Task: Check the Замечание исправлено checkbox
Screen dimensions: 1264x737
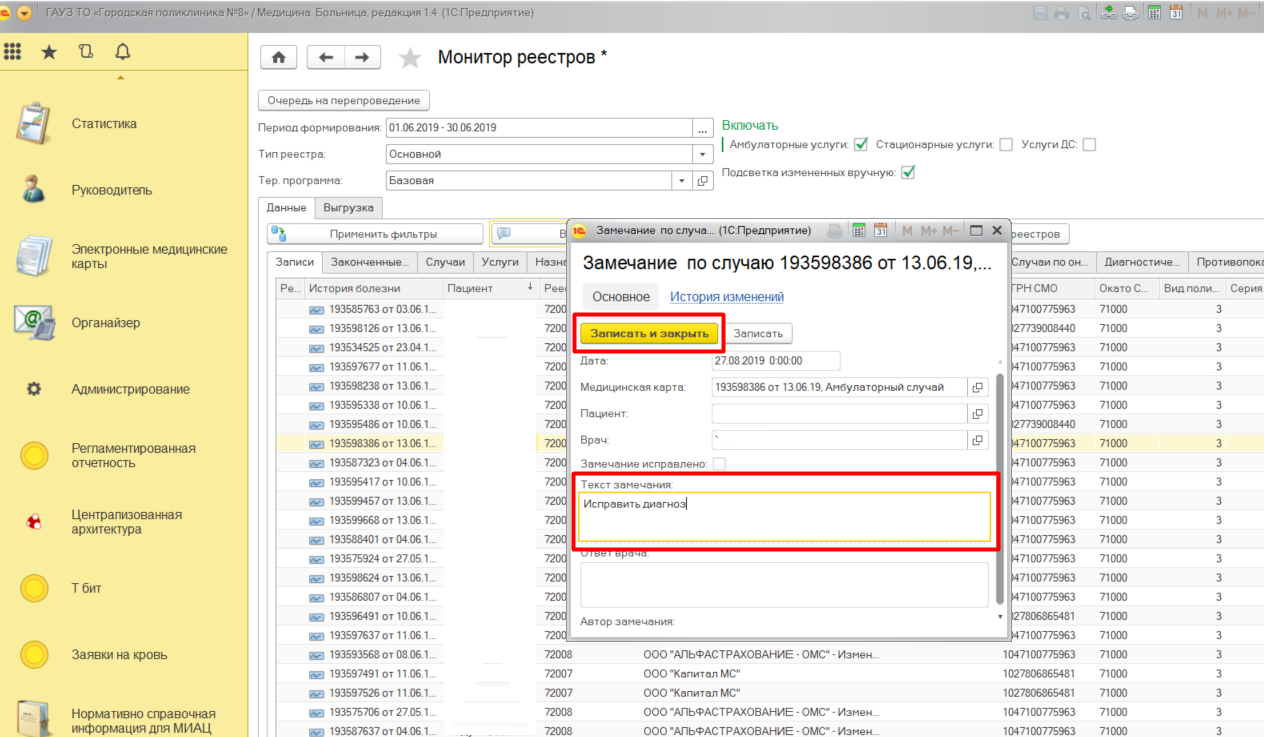Action: [x=719, y=464]
